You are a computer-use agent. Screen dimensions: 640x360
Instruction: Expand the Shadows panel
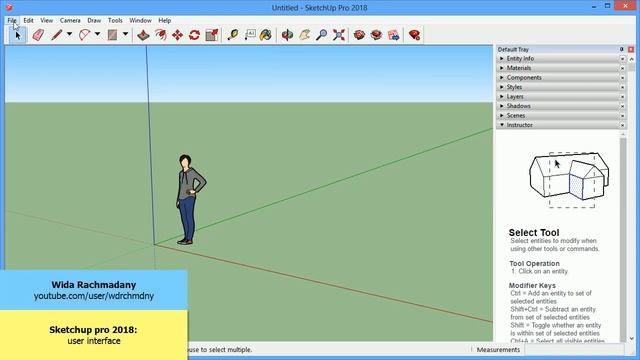click(561, 106)
